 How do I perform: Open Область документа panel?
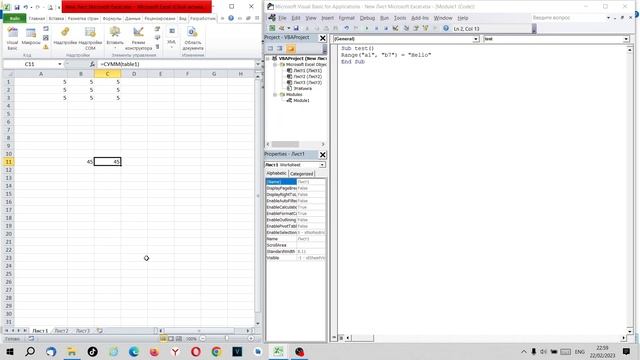click(x=193, y=38)
